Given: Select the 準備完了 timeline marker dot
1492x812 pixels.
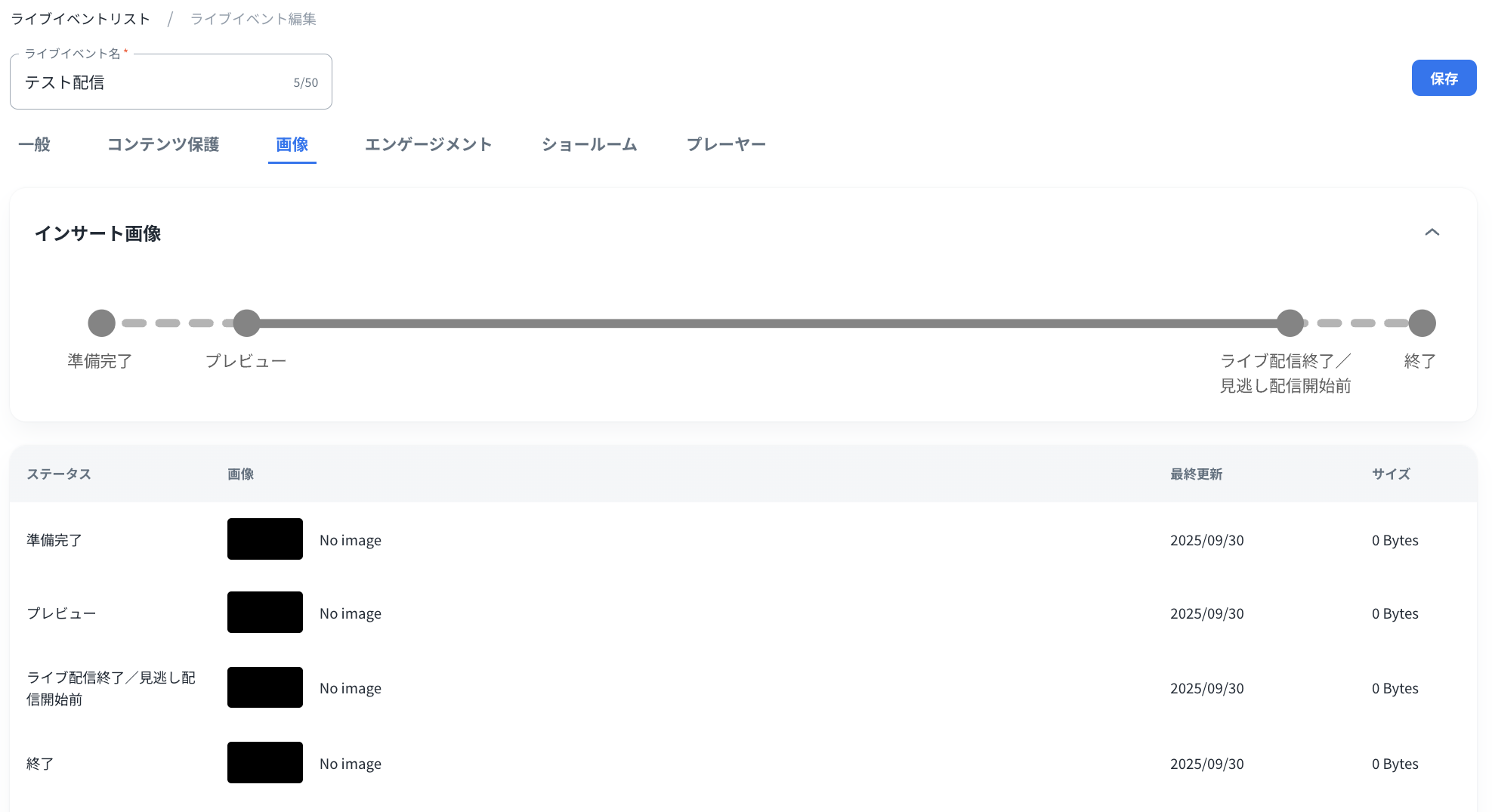Looking at the screenshot, I should (x=101, y=323).
